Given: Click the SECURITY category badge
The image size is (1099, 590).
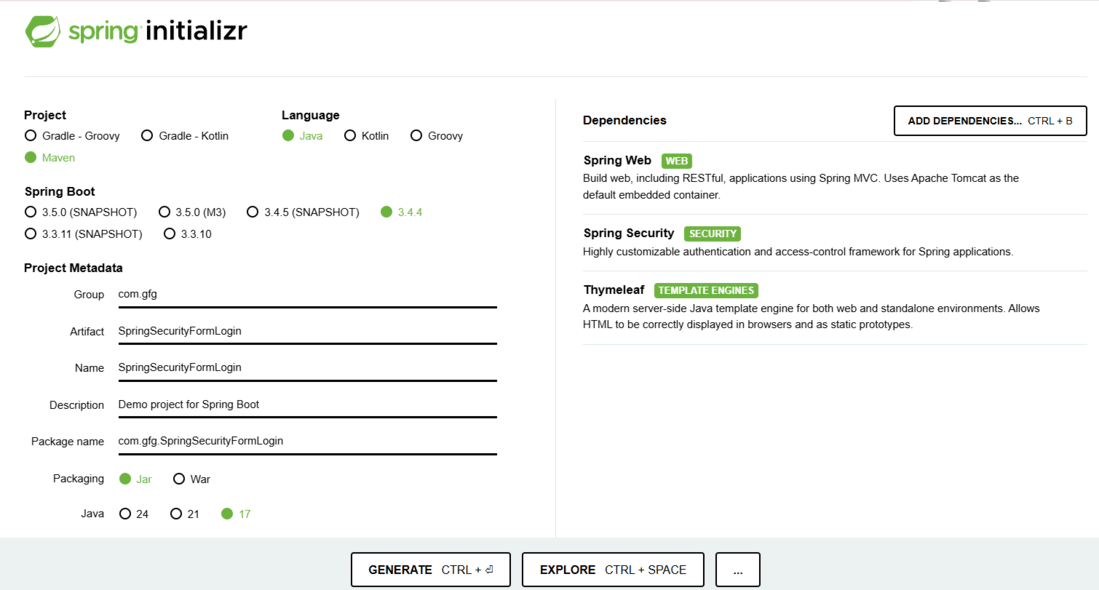Looking at the screenshot, I should [712, 234].
